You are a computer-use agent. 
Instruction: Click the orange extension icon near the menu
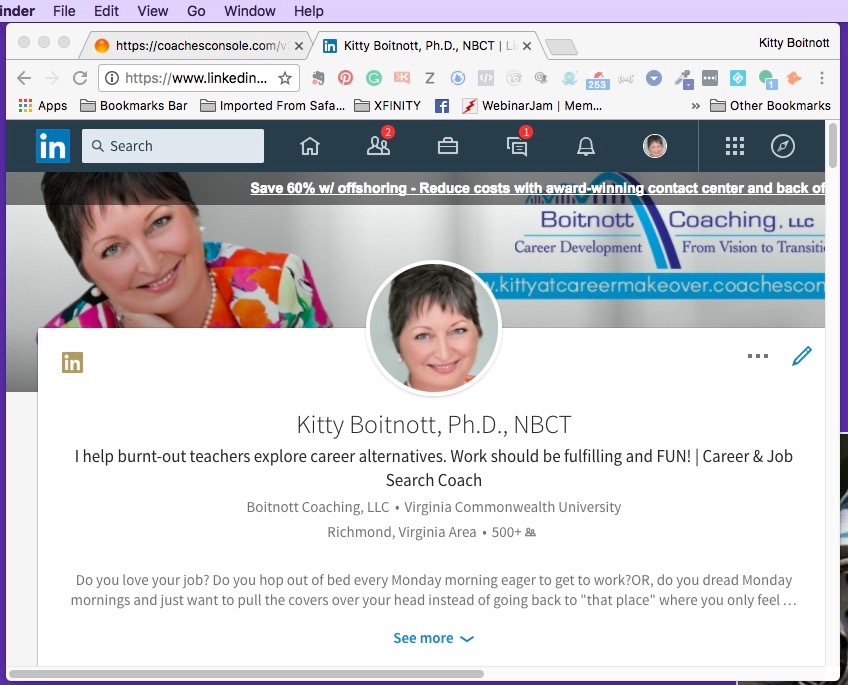tap(793, 78)
